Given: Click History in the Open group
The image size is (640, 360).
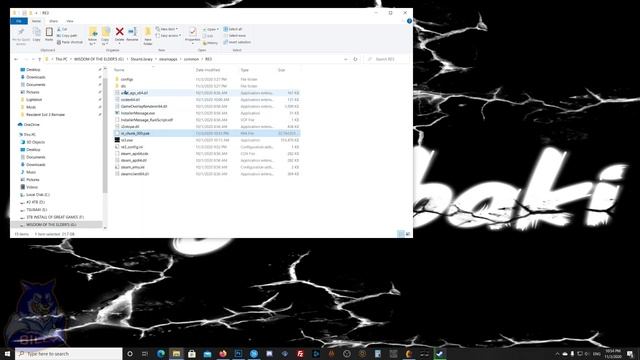Looking at the screenshot, I should 211,42.
